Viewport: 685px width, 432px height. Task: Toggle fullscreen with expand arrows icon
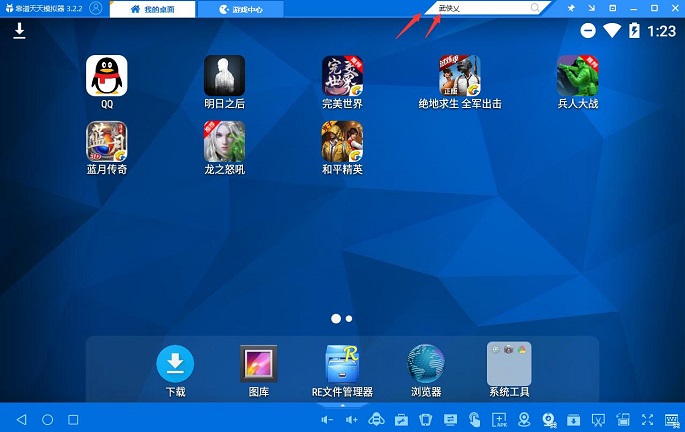coord(647,420)
